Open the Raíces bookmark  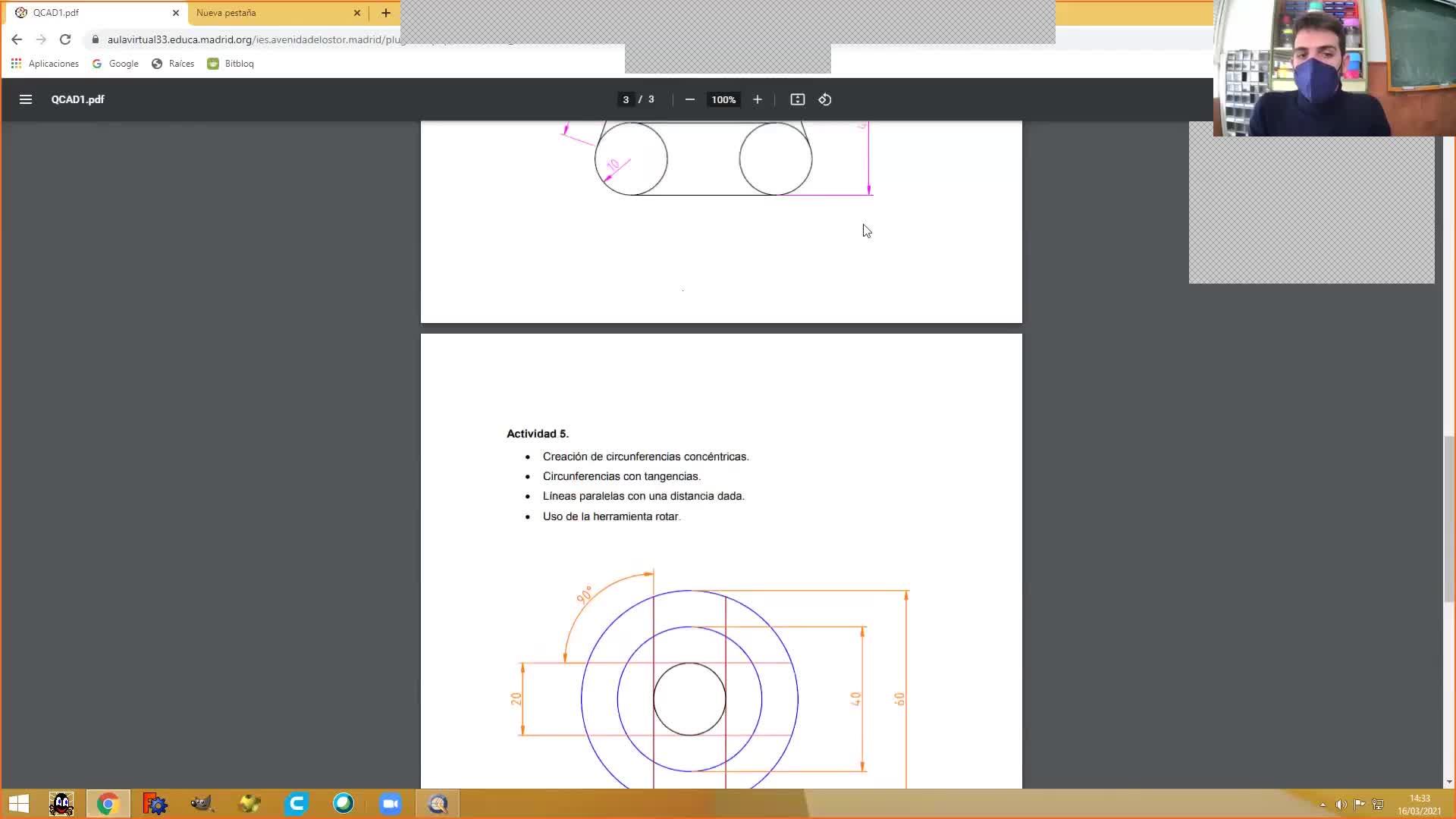tap(173, 64)
